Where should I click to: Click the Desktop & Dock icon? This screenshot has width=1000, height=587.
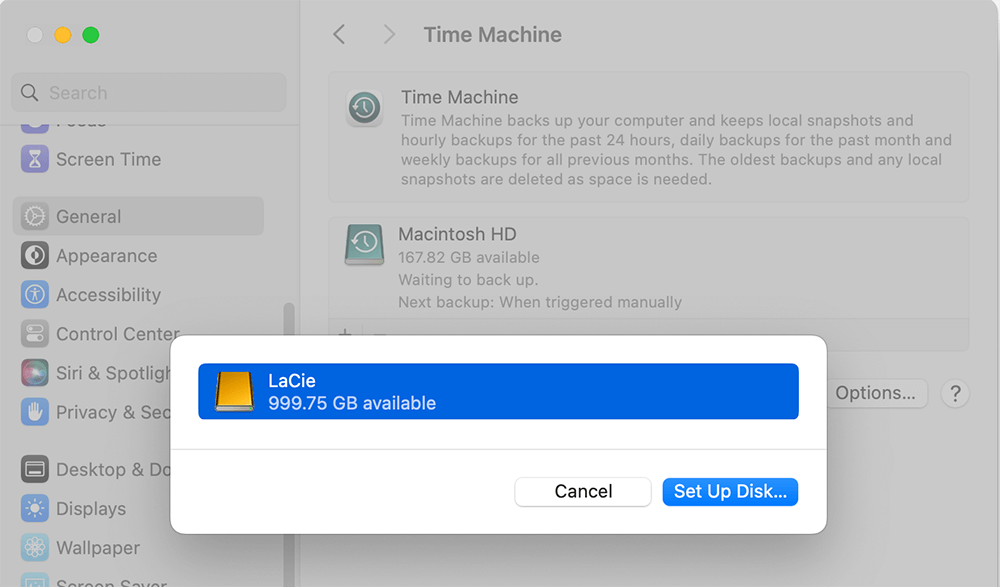(x=35, y=469)
